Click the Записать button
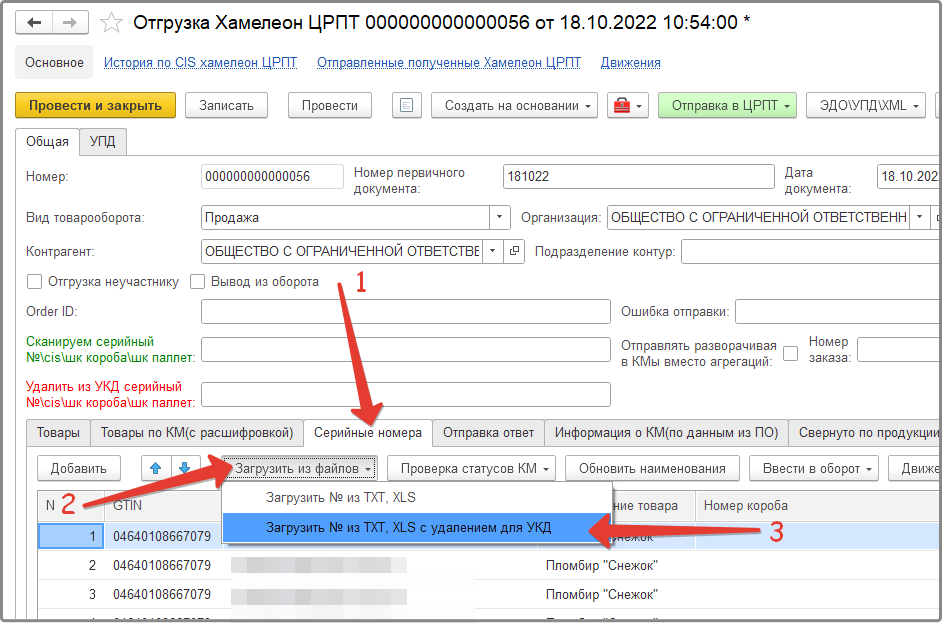 [x=226, y=106]
